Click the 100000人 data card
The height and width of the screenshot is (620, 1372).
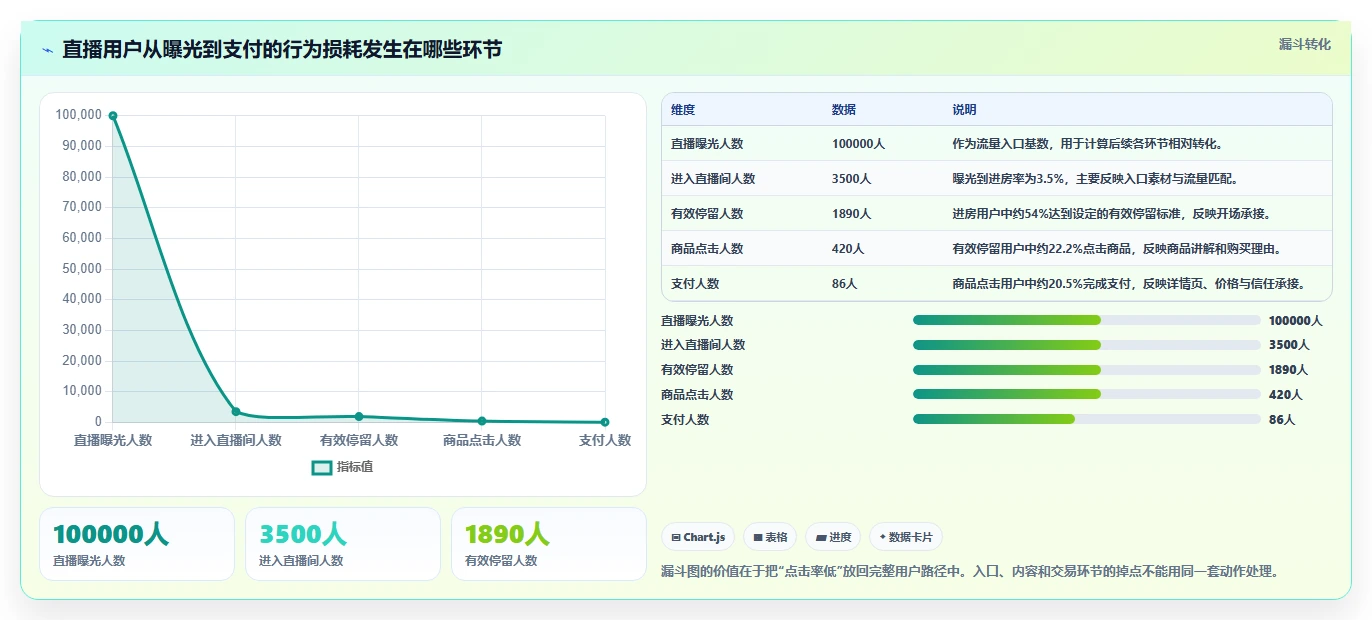point(137,544)
